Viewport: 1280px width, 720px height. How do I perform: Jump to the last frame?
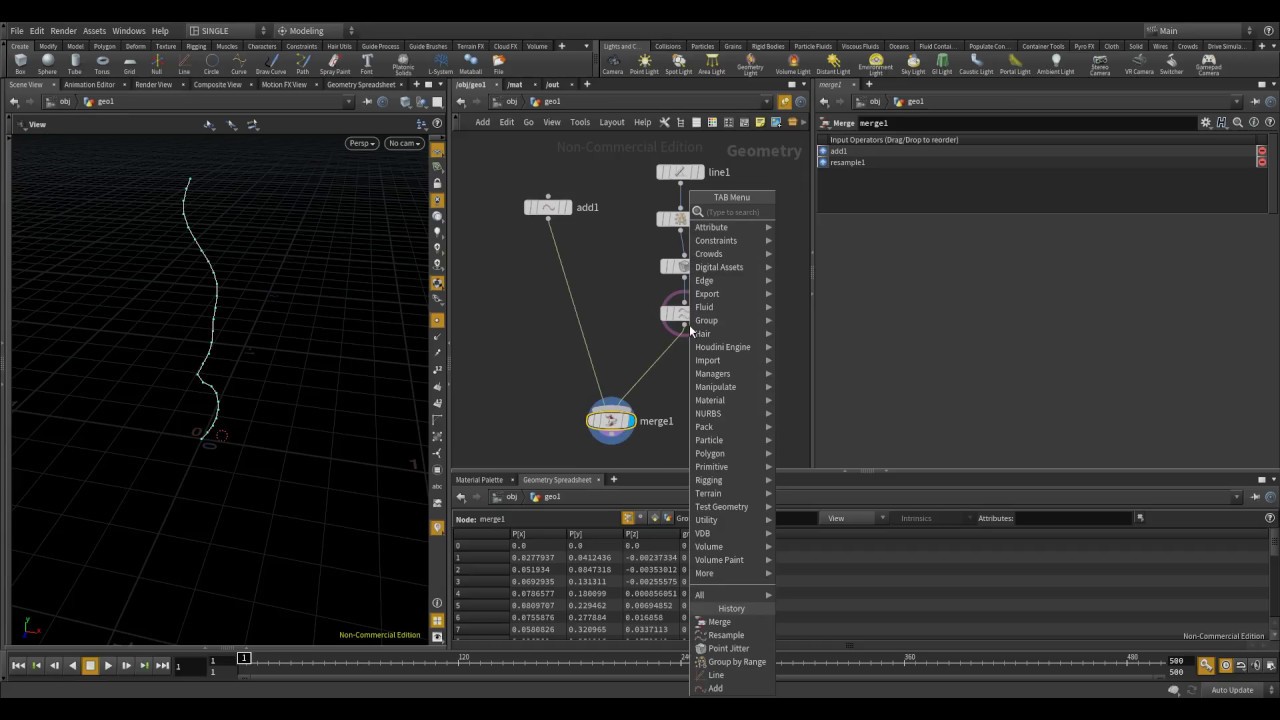162,665
